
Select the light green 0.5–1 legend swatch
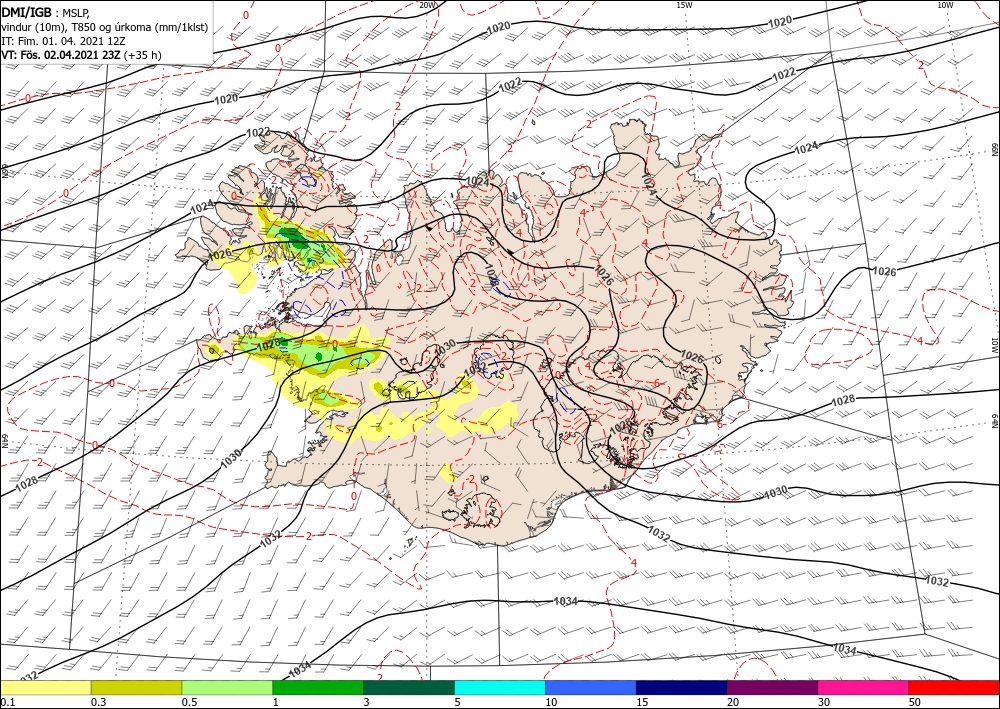click(x=227, y=687)
